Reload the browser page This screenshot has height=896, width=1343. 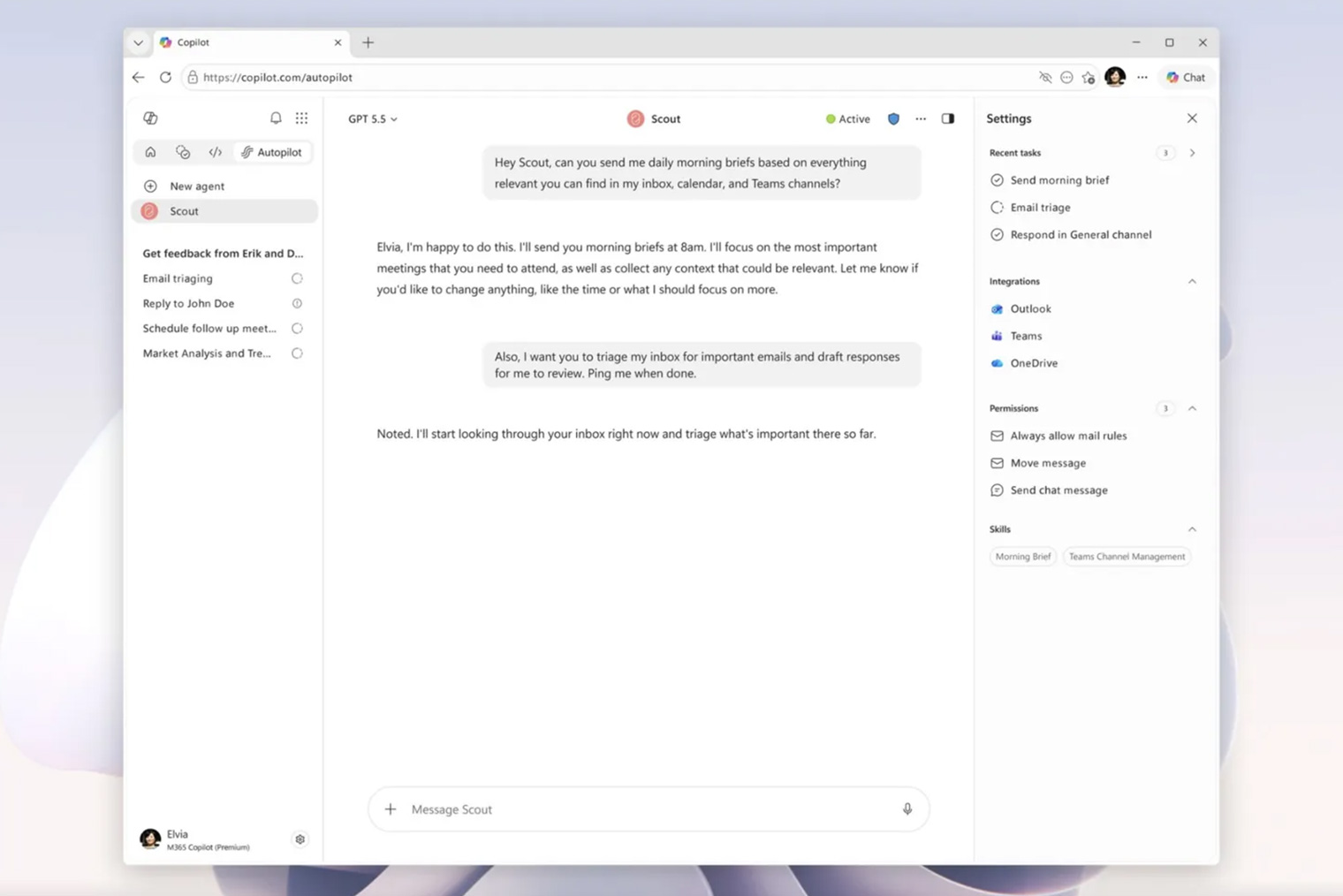pyautogui.click(x=165, y=78)
